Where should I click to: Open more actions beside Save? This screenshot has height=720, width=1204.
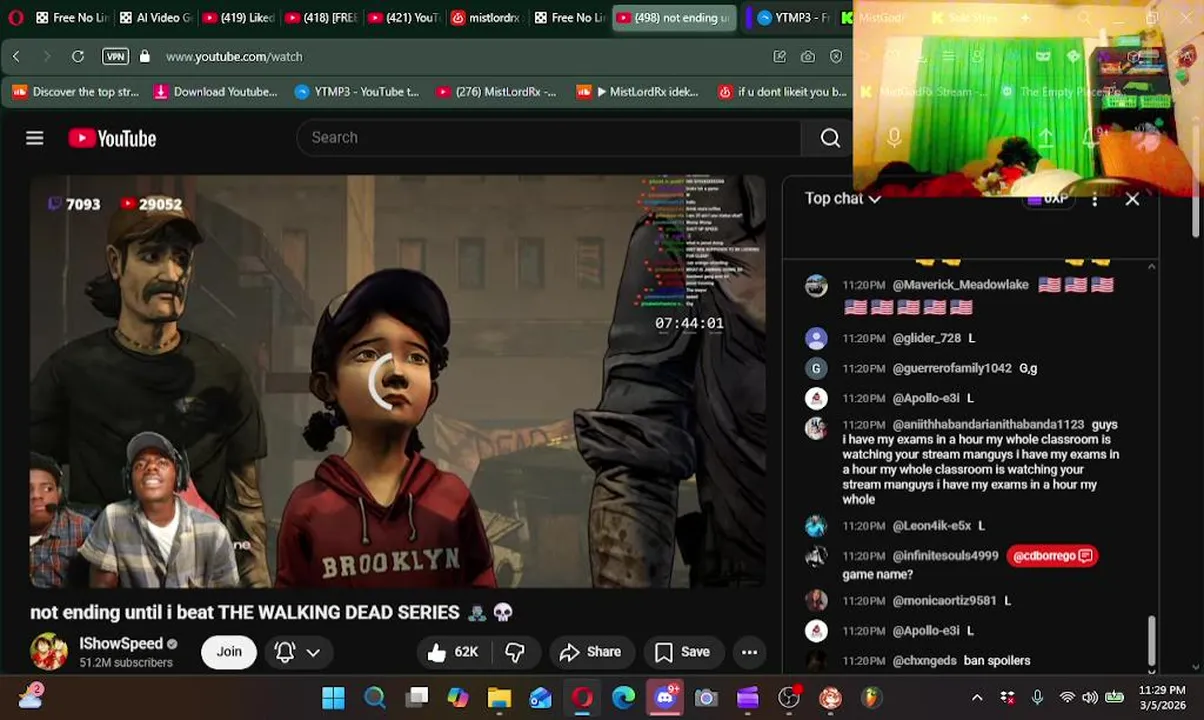(x=749, y=652)
